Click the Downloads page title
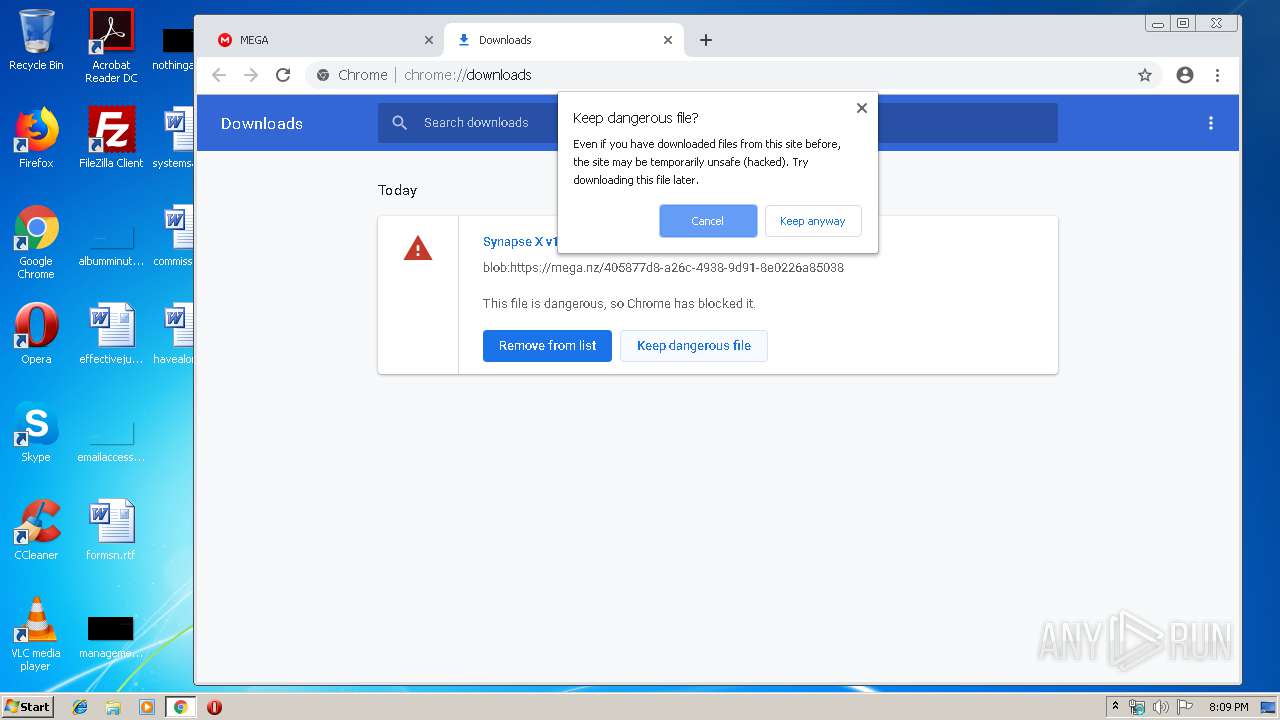1280x720 pixels. tap(262, 123)
